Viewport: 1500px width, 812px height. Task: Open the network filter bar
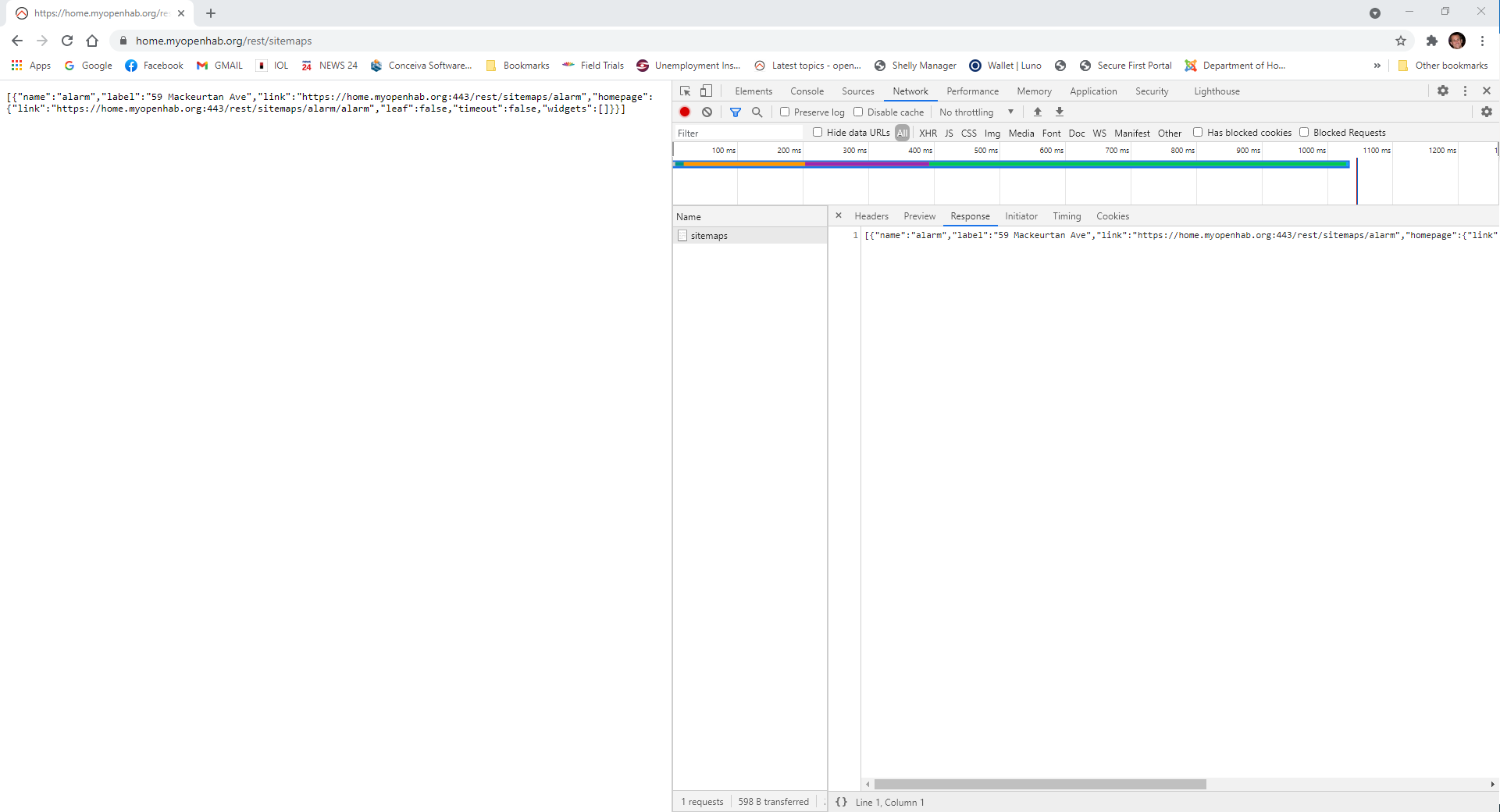(735, 112)
